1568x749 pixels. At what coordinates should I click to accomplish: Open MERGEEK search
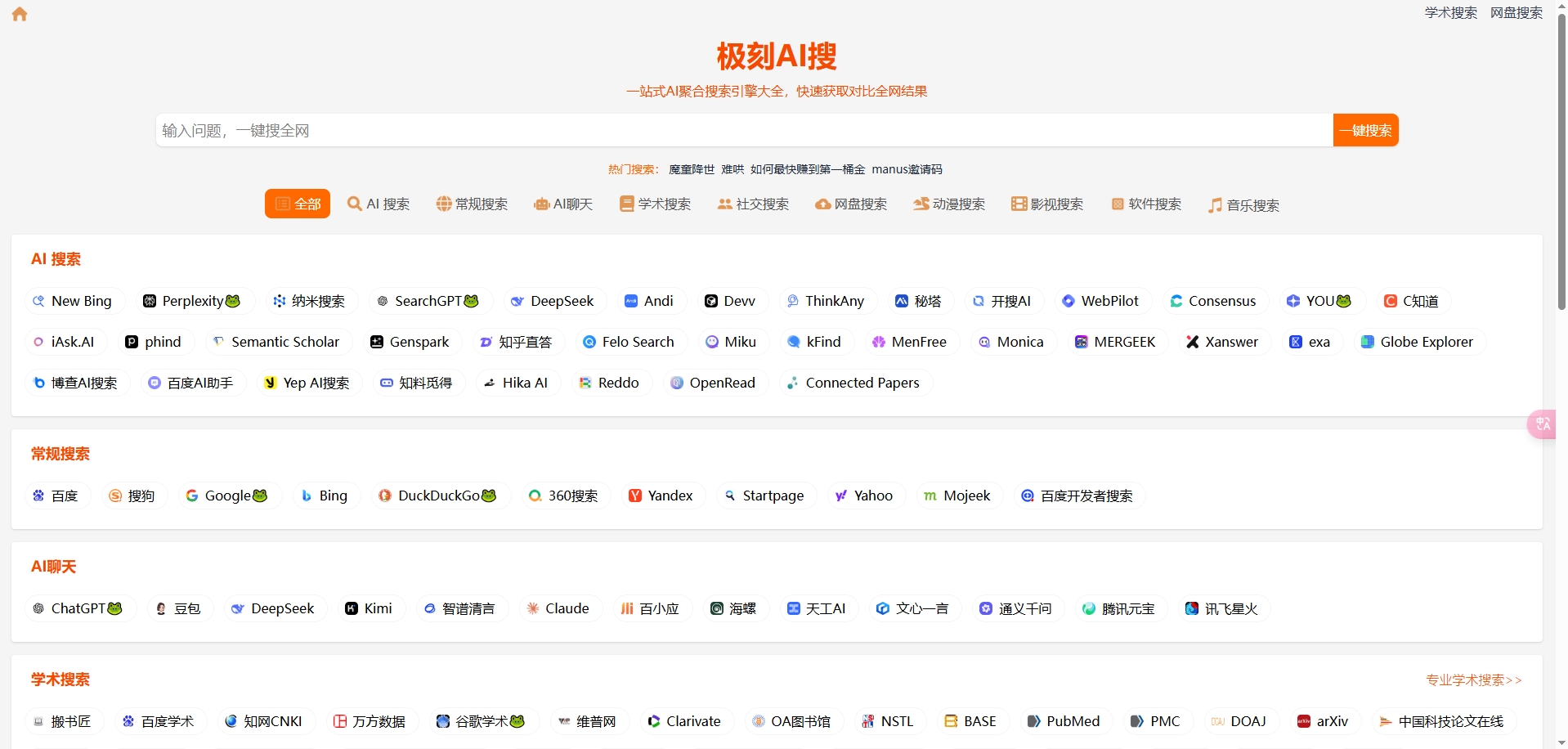point(1116,342)
